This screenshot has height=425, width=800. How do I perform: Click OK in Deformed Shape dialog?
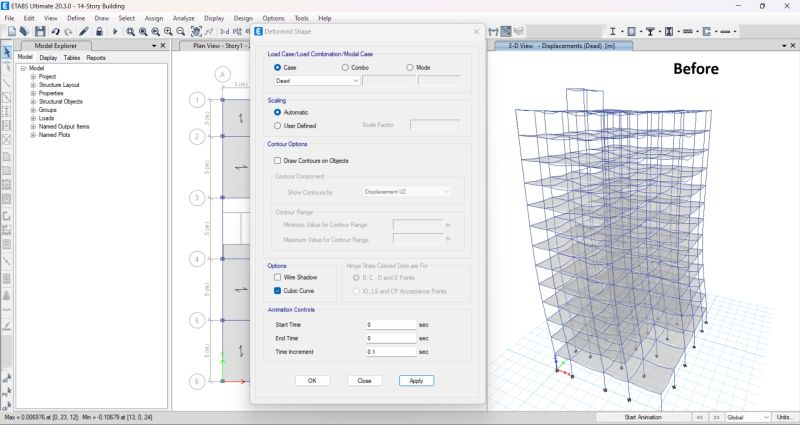click(312, 381)
